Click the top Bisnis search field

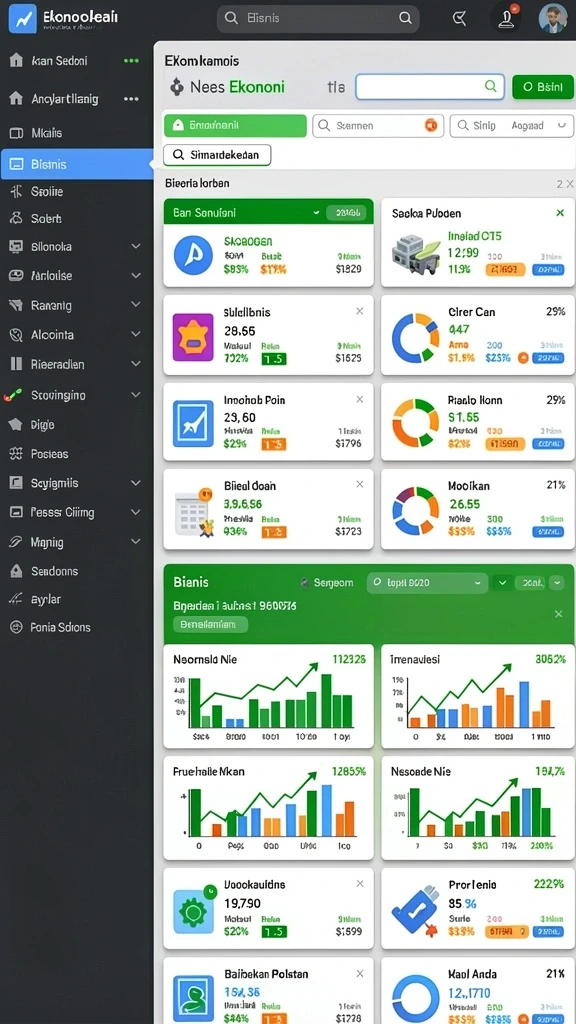point(318,18)
